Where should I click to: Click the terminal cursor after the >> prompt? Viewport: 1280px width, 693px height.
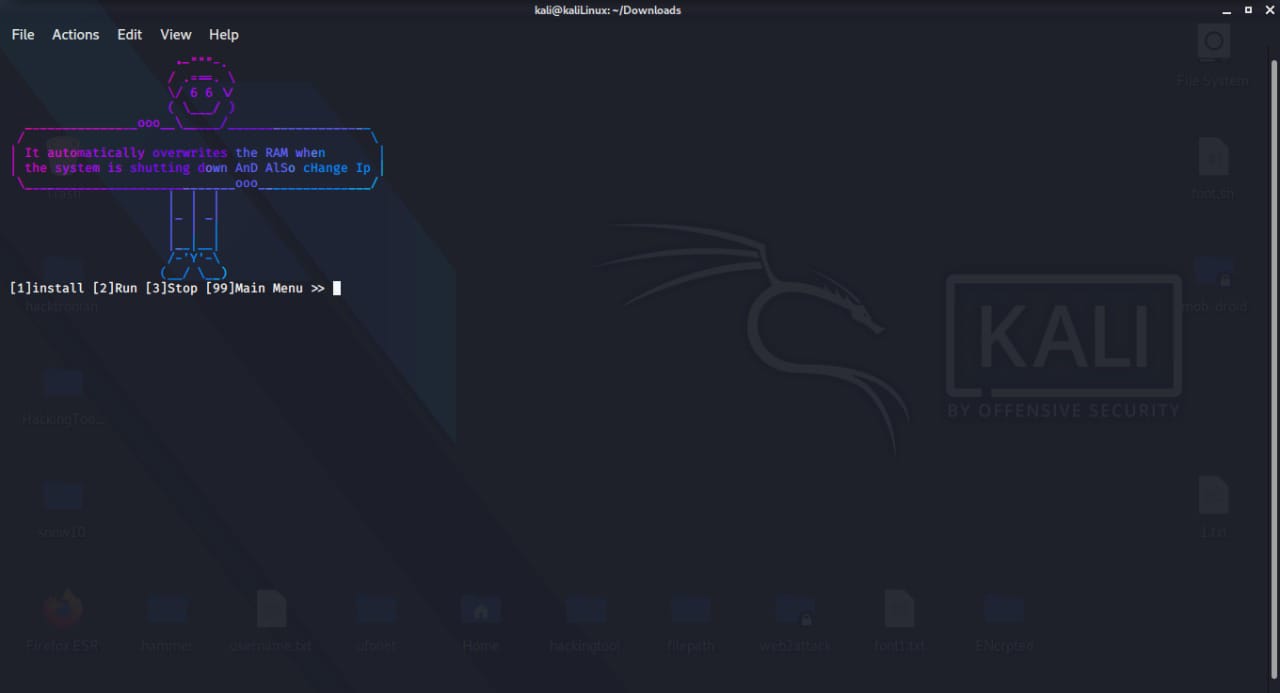(x=337, y=288)
